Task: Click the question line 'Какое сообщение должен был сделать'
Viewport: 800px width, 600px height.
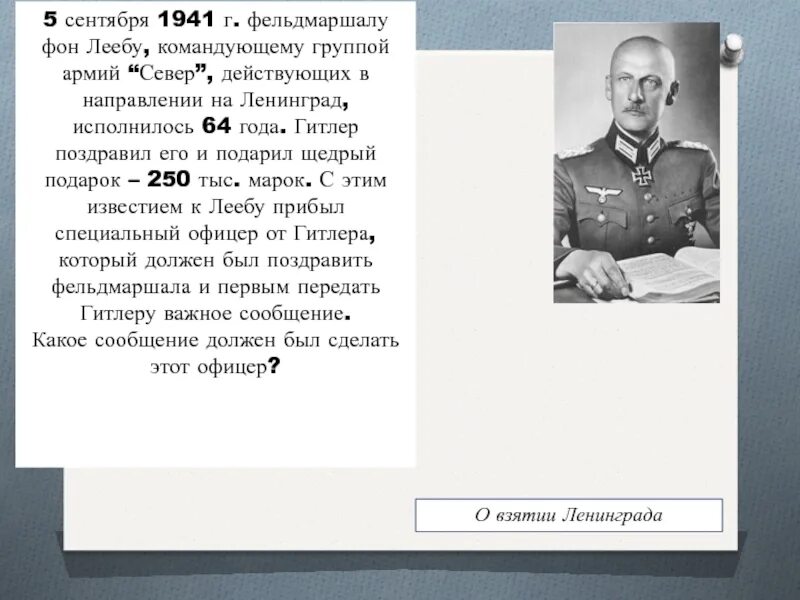Action: coord(215,340)
